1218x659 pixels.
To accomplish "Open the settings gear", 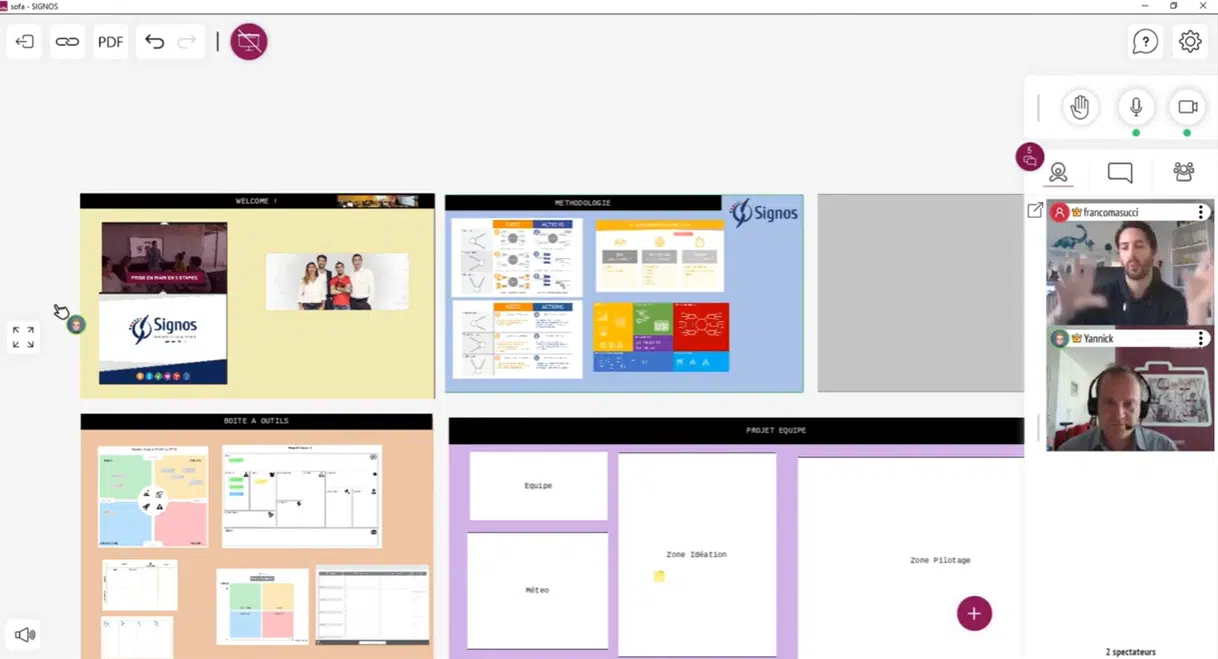I will [x=1189, y=42].
